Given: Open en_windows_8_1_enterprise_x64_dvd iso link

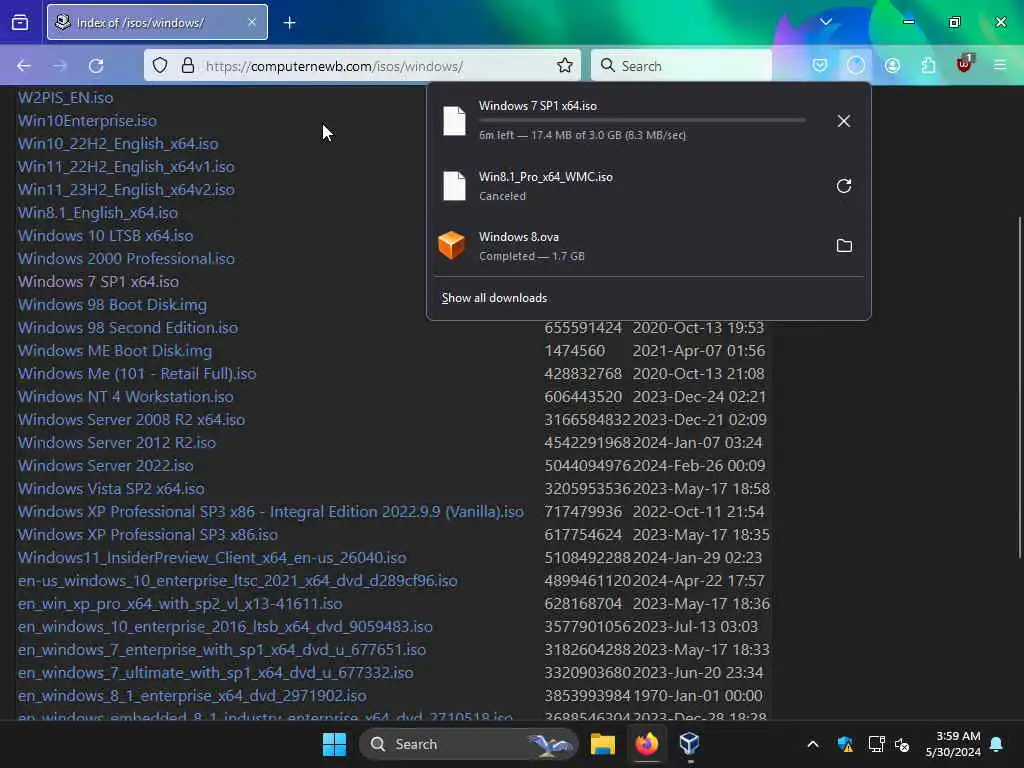Looking at the screenshot, I should 192,696.
